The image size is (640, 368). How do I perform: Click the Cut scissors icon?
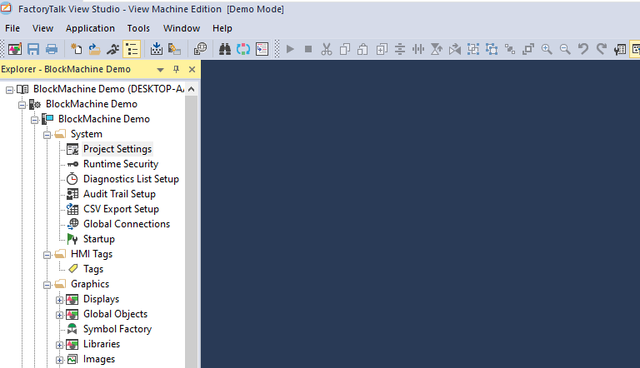coord(326,49)
